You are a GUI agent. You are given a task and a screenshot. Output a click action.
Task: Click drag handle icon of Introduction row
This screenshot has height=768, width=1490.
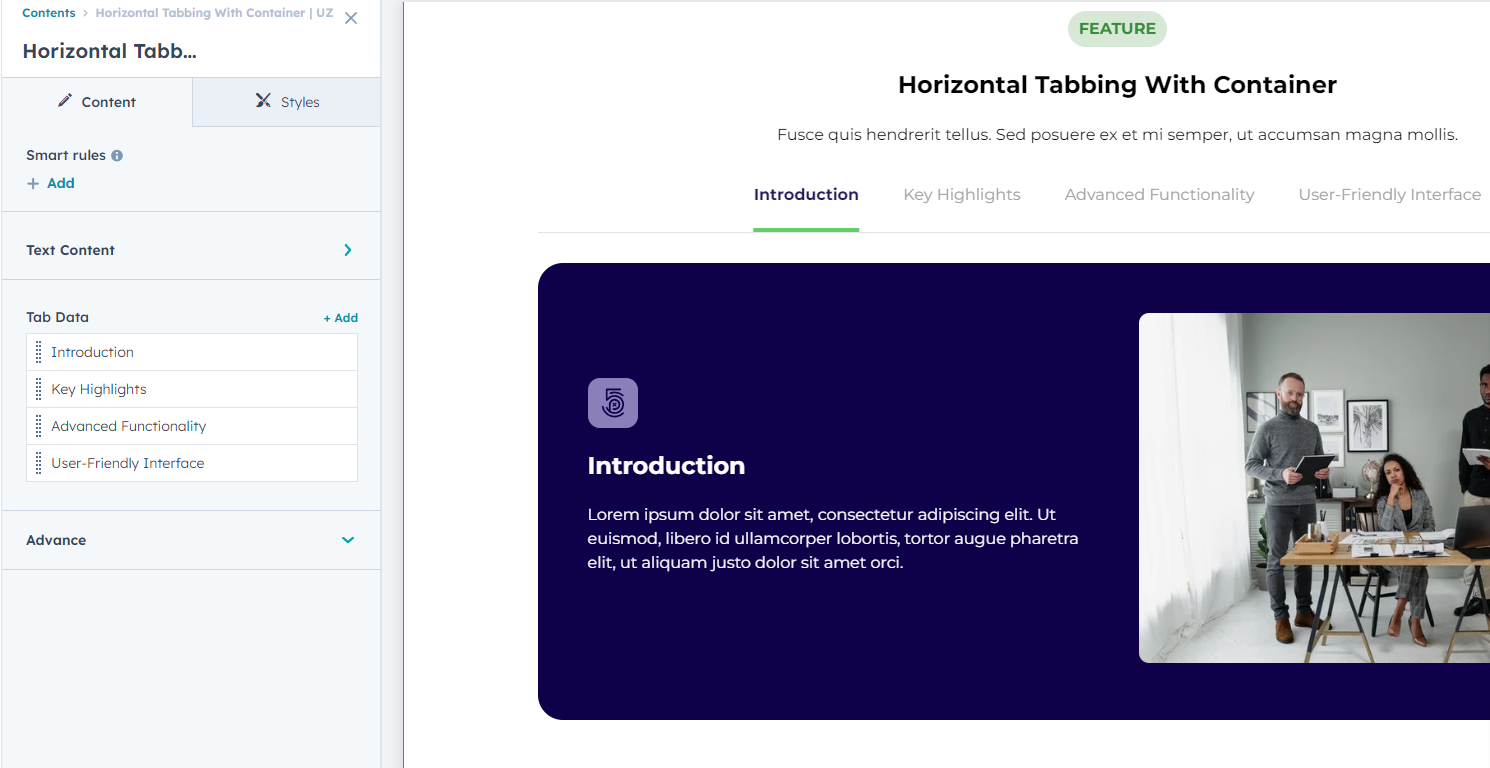(39, 352)
